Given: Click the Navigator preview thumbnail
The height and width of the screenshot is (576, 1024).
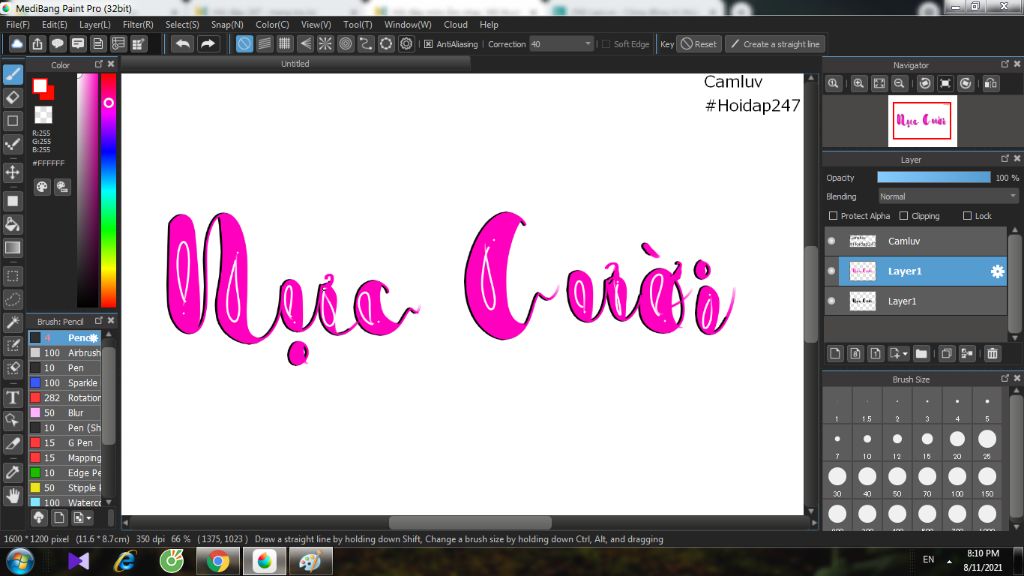Looking at the screenshot, I should (x=922, y=121).
